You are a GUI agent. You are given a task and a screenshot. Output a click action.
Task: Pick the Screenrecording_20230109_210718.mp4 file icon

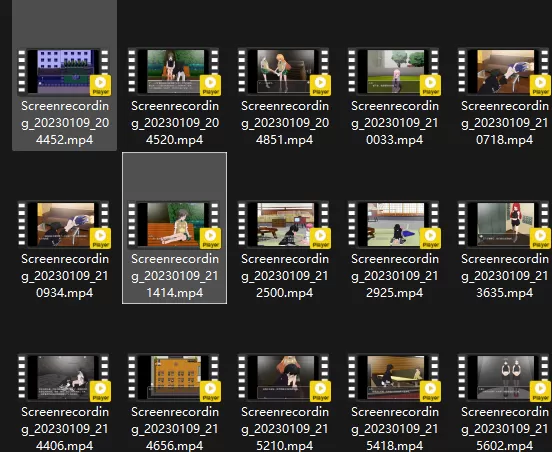pyautogui.click(x=504, y=72)
